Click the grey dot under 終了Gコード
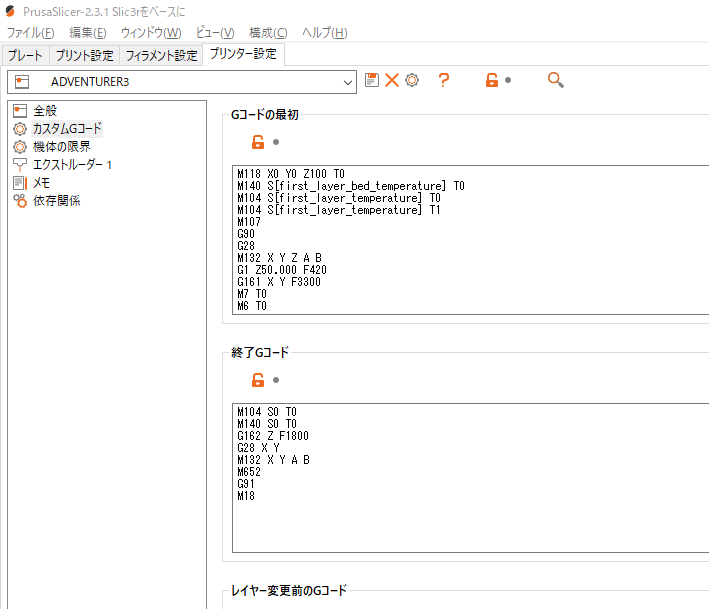This screenshot has height=609, width=709. pyautogui.click(x=276, y=380)
